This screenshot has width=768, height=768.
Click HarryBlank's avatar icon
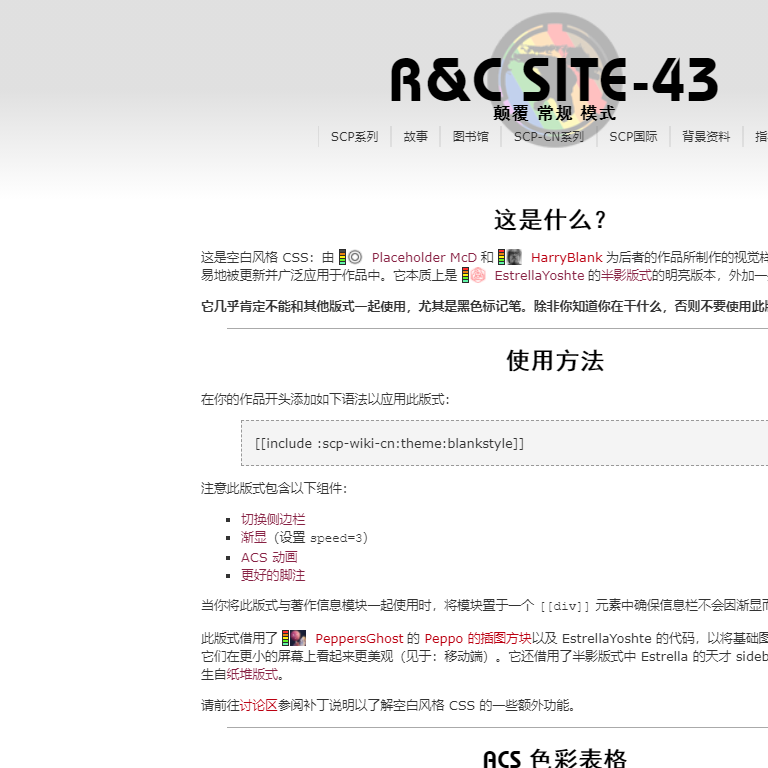514,257
